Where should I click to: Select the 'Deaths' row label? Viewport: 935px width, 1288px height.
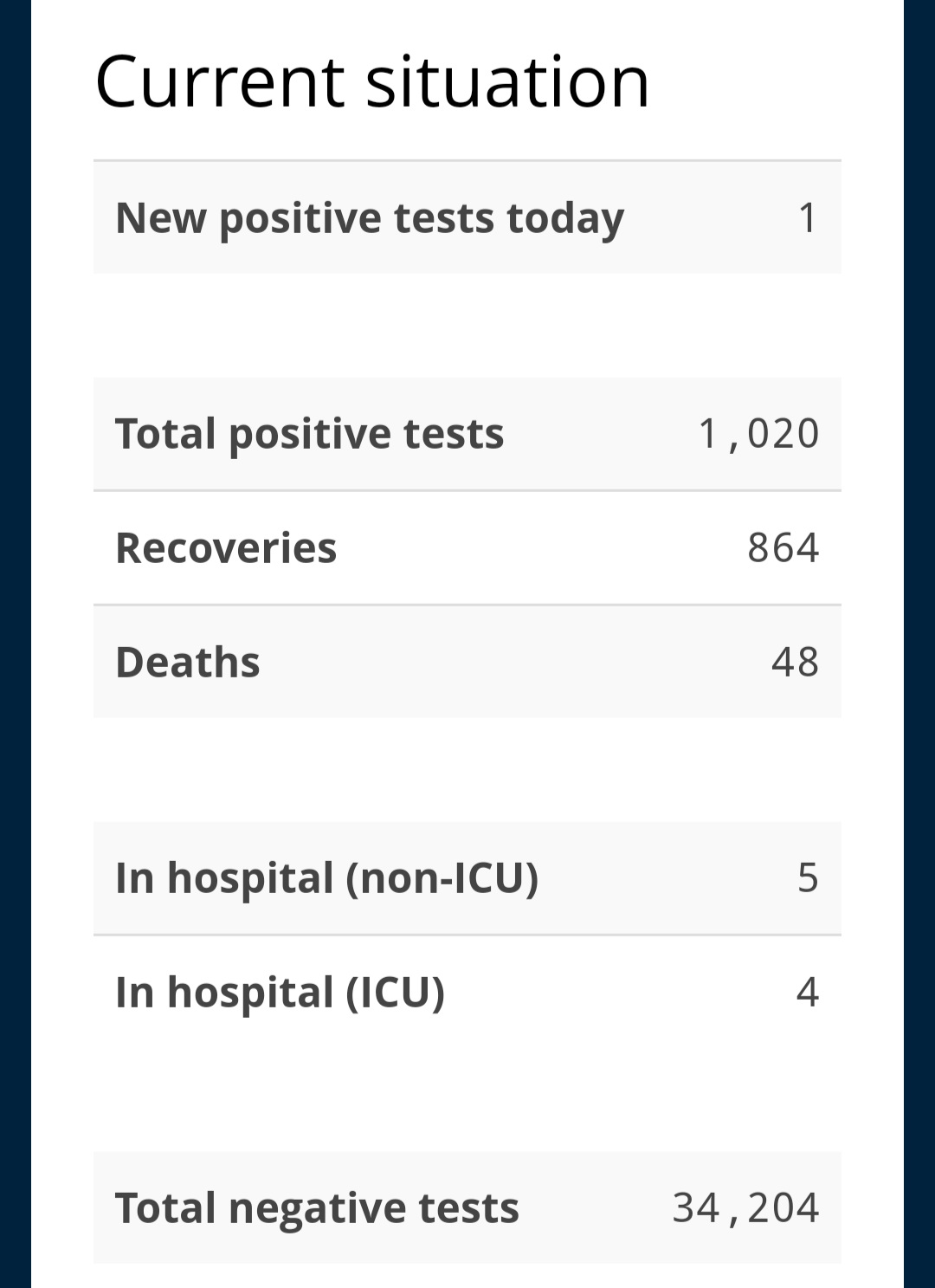[x=188, y=663]
